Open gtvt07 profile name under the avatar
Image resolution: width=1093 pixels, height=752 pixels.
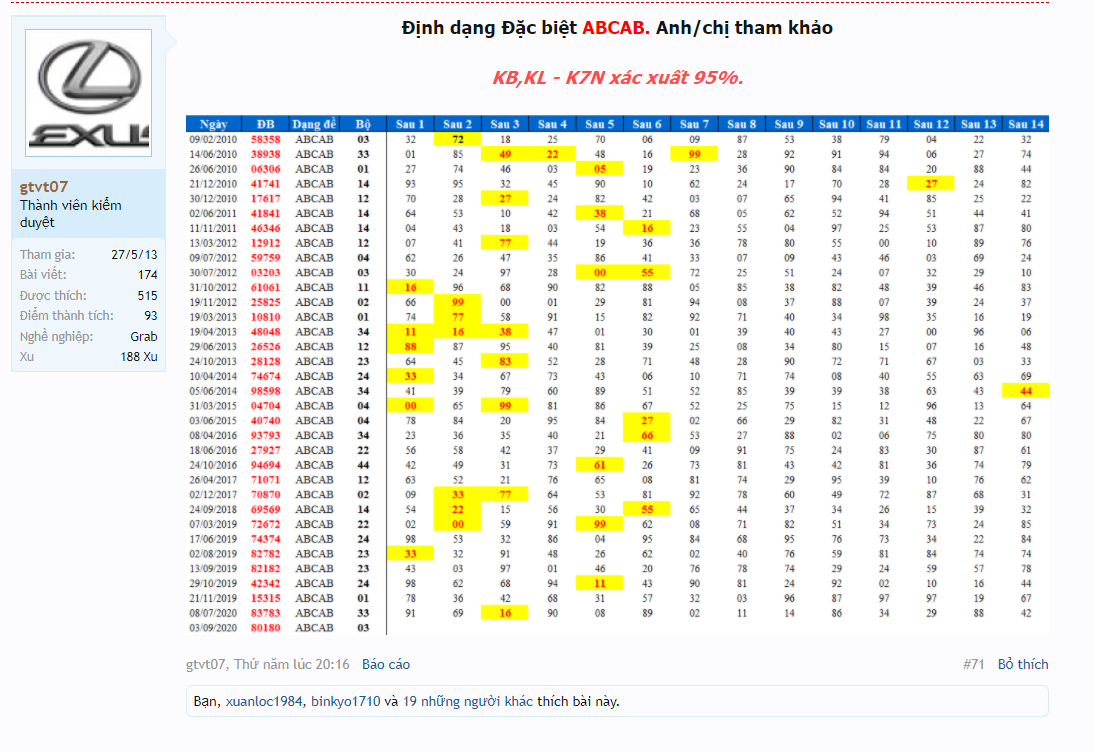(x=44, y=187)
